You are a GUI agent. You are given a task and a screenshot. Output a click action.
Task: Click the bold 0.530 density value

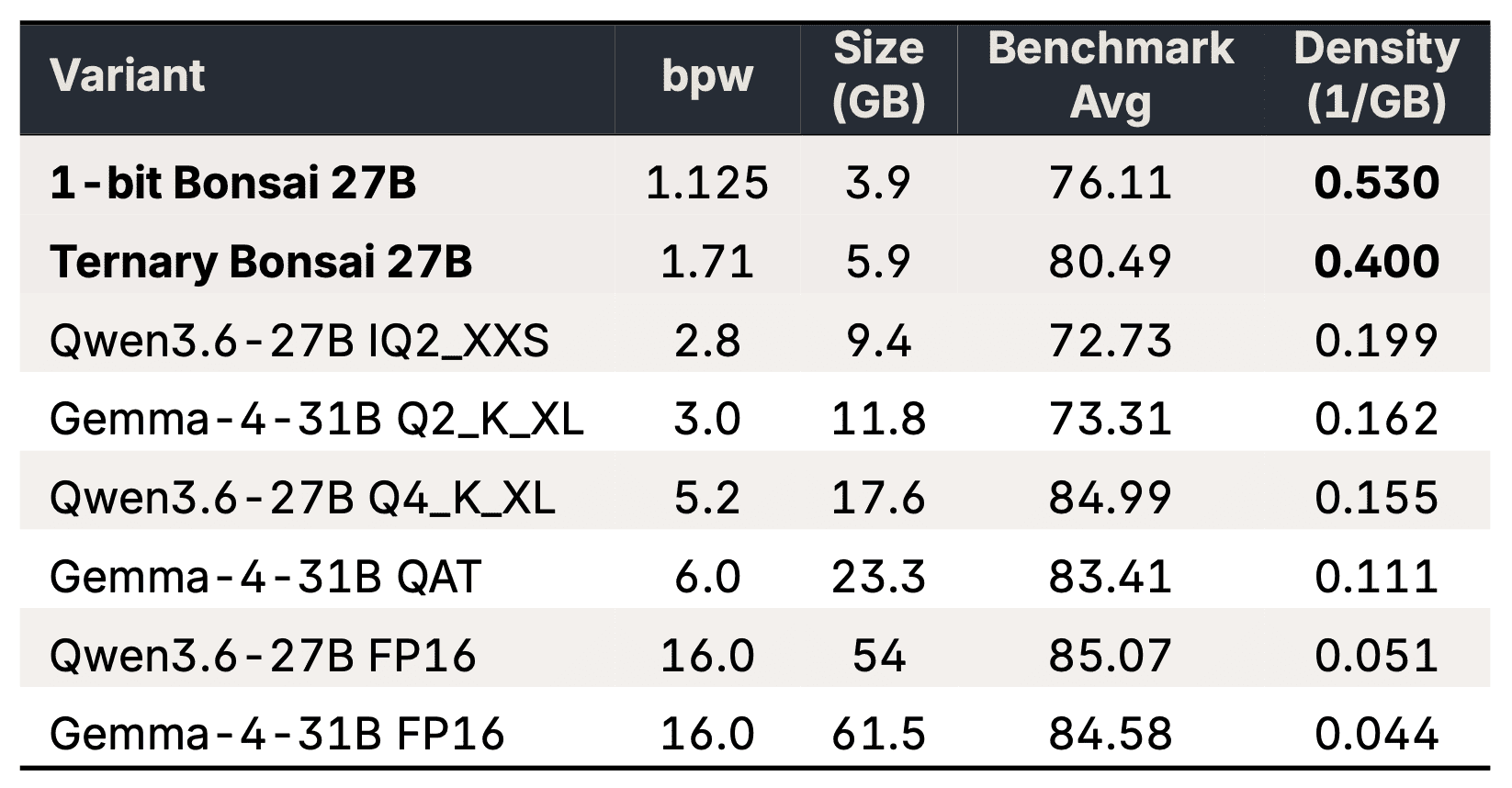[1376, 183]
